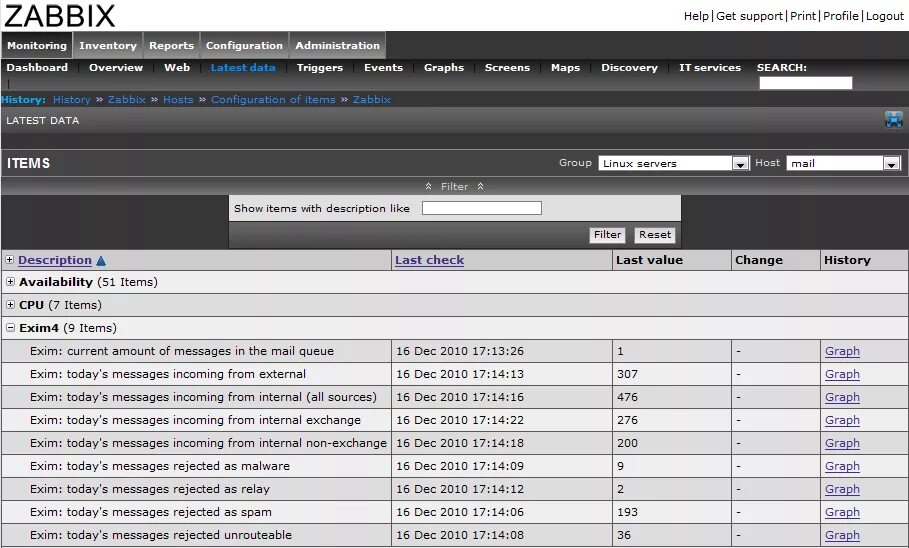This screenshot has width=909, height=548.
Task: Go to Web submenu
Action: click(x=177, y=67)
